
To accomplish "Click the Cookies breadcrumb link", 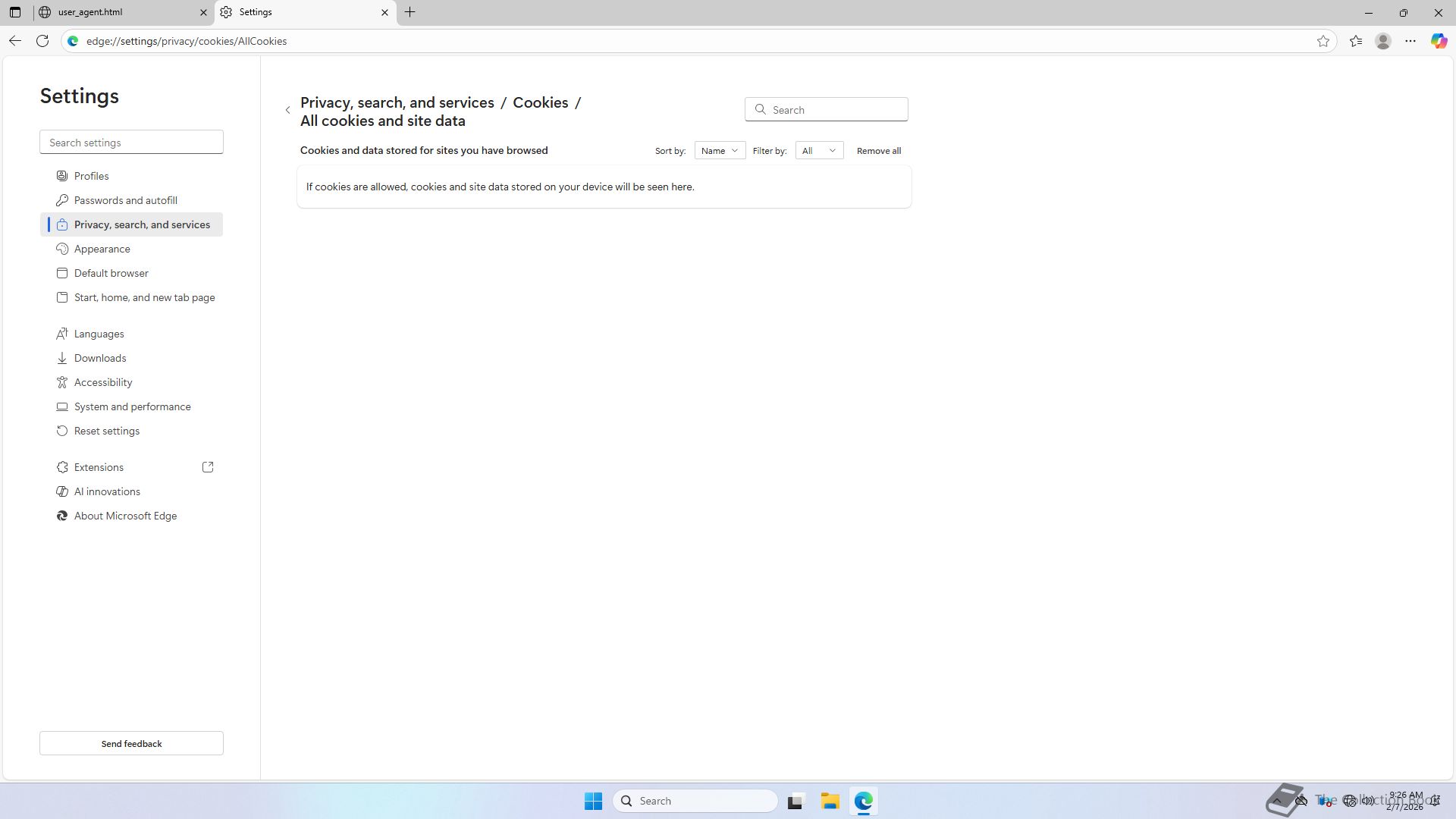I will coord(540,102).
